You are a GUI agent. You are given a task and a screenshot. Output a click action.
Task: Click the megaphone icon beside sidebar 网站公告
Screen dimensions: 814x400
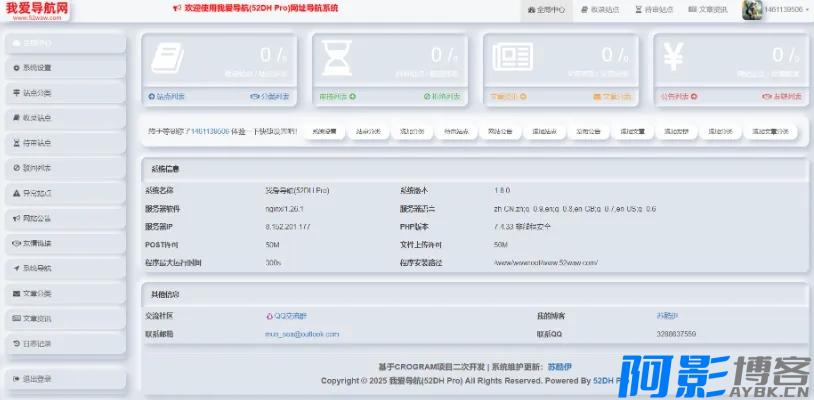[x=16, y=218]
